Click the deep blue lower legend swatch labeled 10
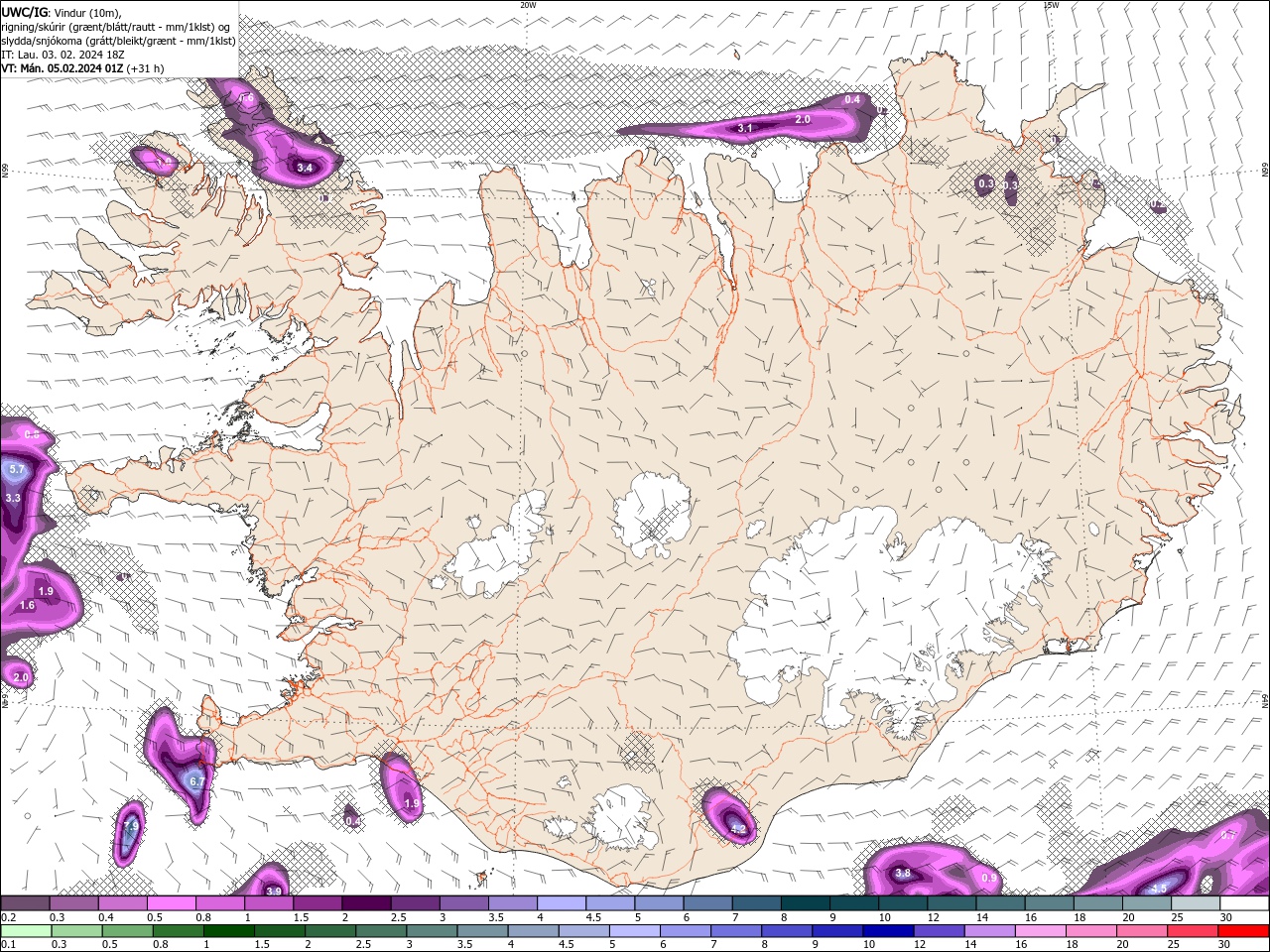The image size is (1270, 952). click(888, 931)
